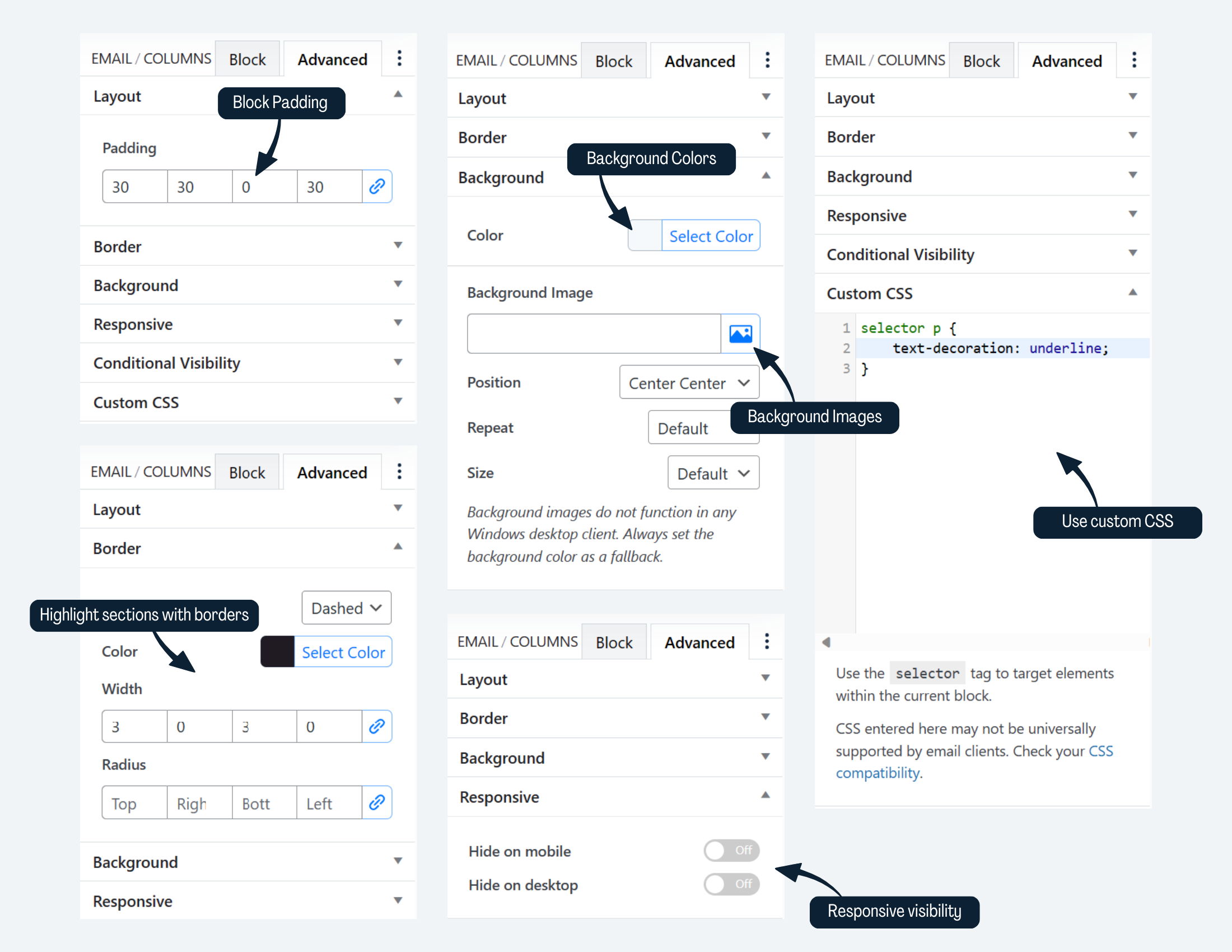Open the three-dot menu above Block Padding
1232x952 pixels.
399,58
